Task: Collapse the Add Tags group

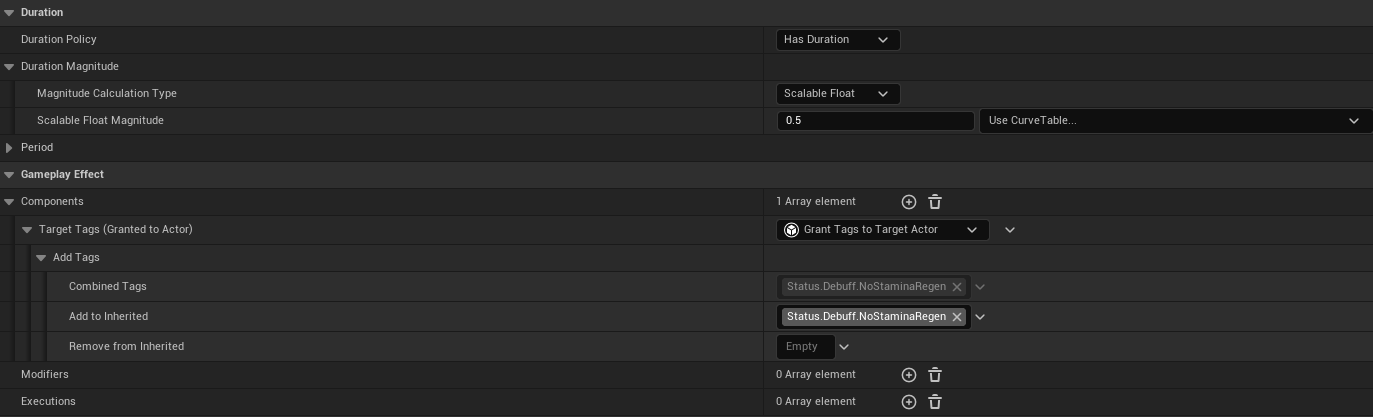Action: [41, 258]
